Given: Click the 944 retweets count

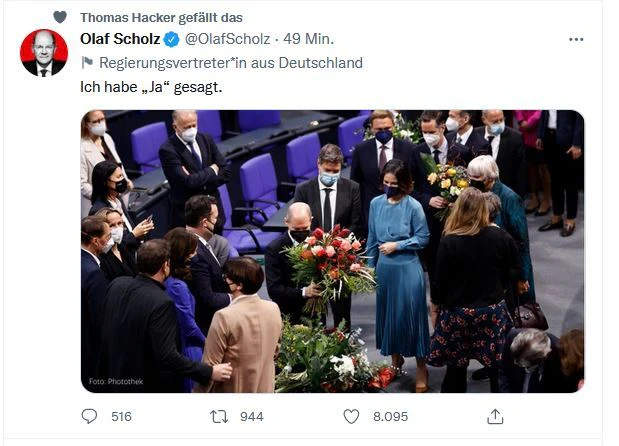Looking at the screenshot, I should [251, 416].
